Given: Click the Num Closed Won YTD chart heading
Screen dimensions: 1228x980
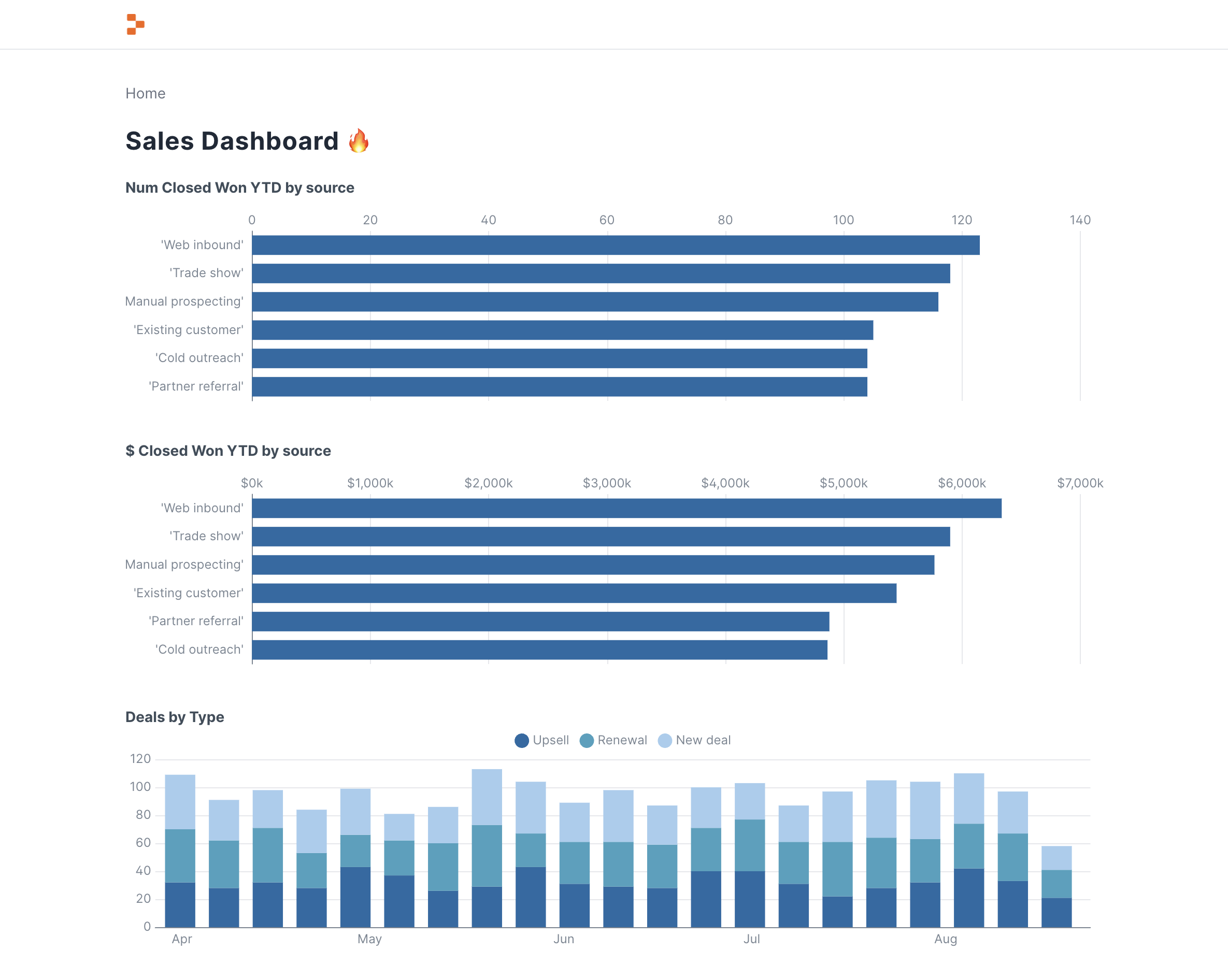Looking at the screenshot, I should pyautogui.click(x=240, y=188).
